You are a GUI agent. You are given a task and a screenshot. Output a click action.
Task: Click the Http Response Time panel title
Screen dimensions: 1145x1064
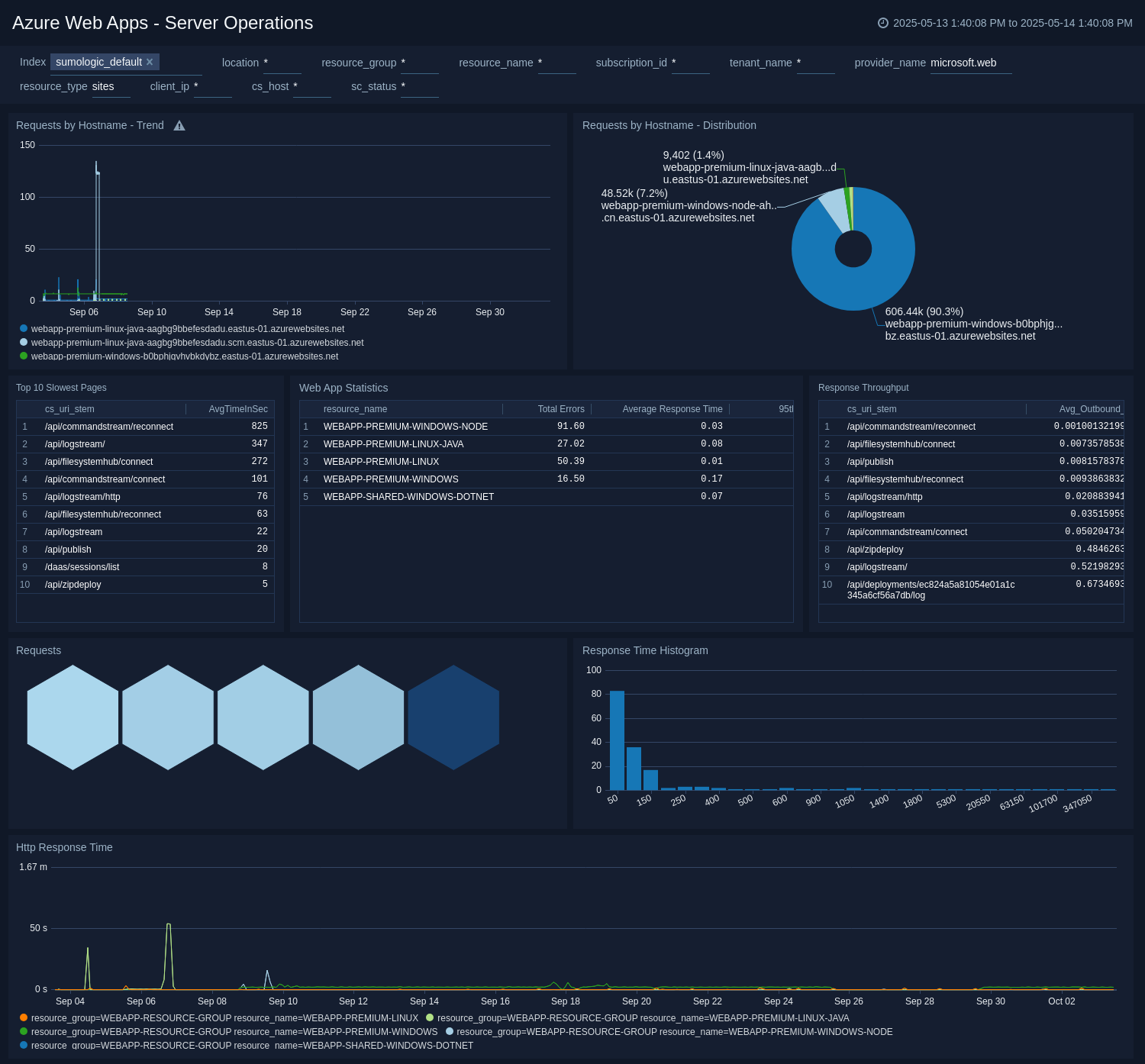64,847
